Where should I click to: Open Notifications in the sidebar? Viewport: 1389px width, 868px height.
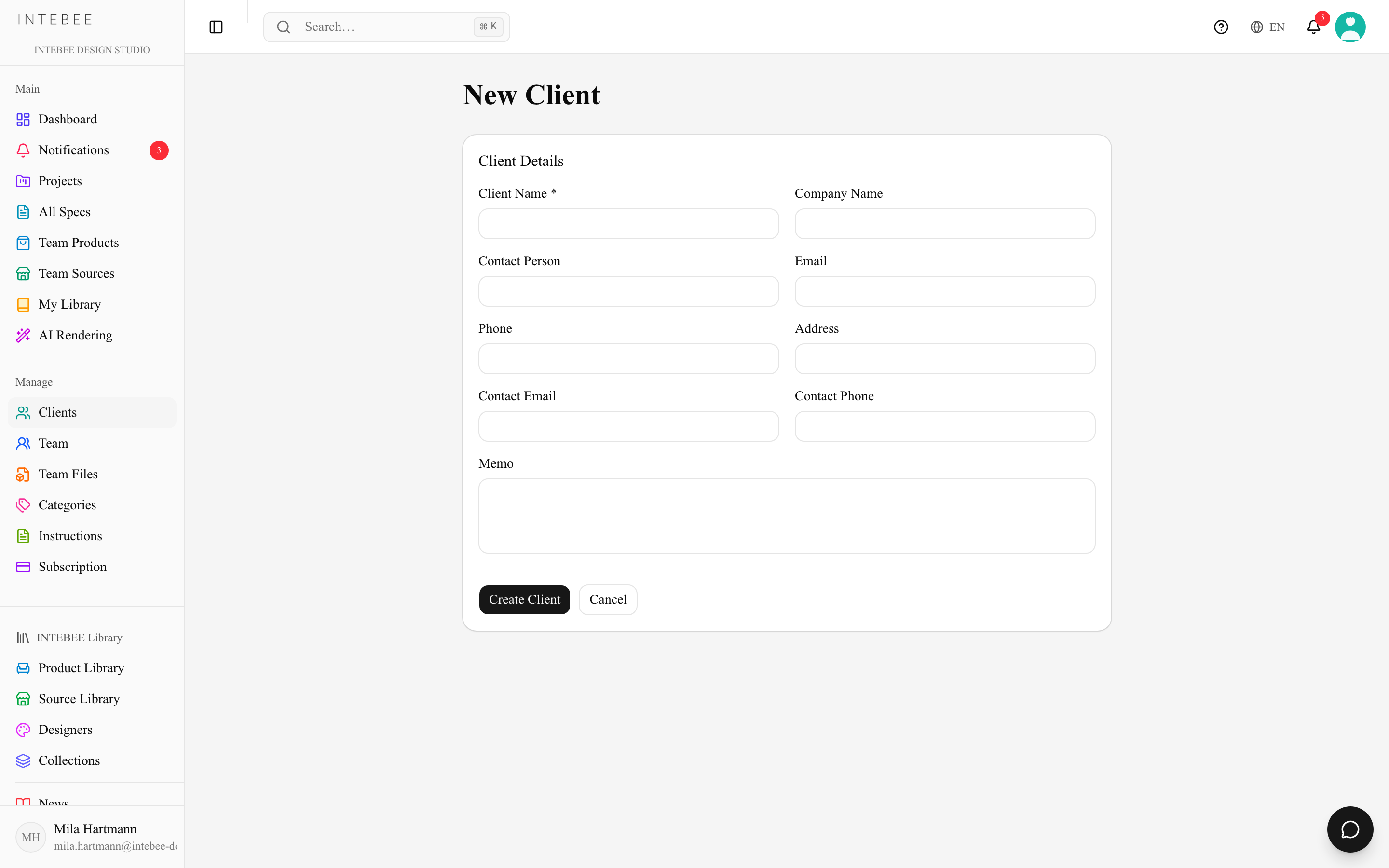pyautogui.click(x=92, y=150)
